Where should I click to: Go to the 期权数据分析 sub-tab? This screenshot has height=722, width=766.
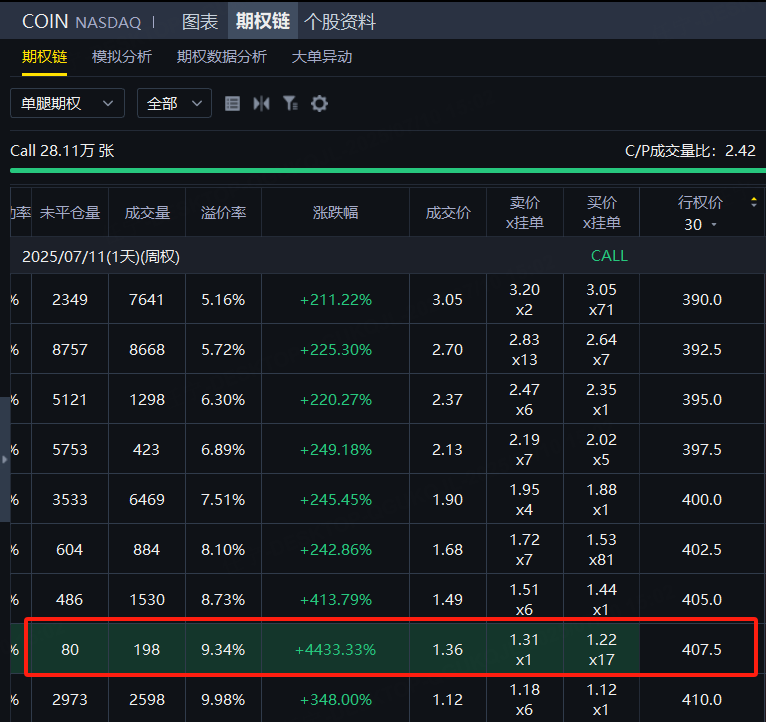click(x=222, y=57)
